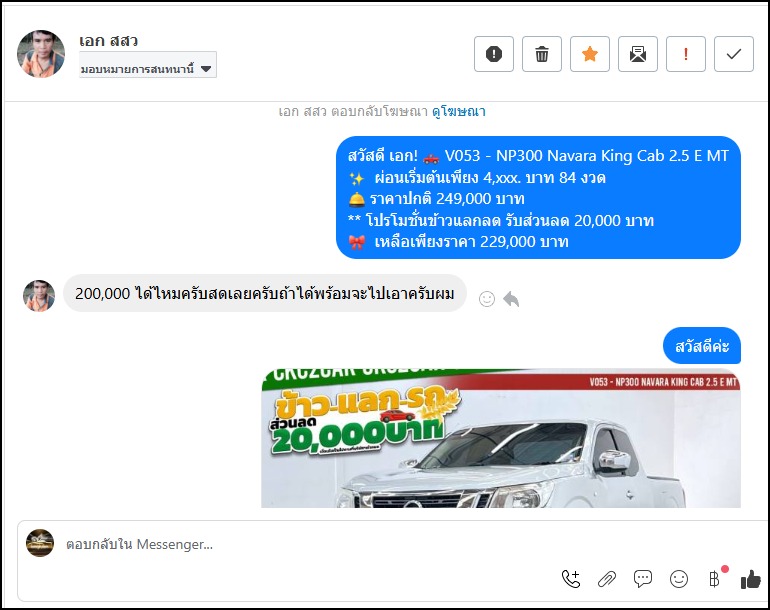This screenshot has width=770, height=610.
Task: Open emoji picker in reply toolbar
Action: click(679, 579)
